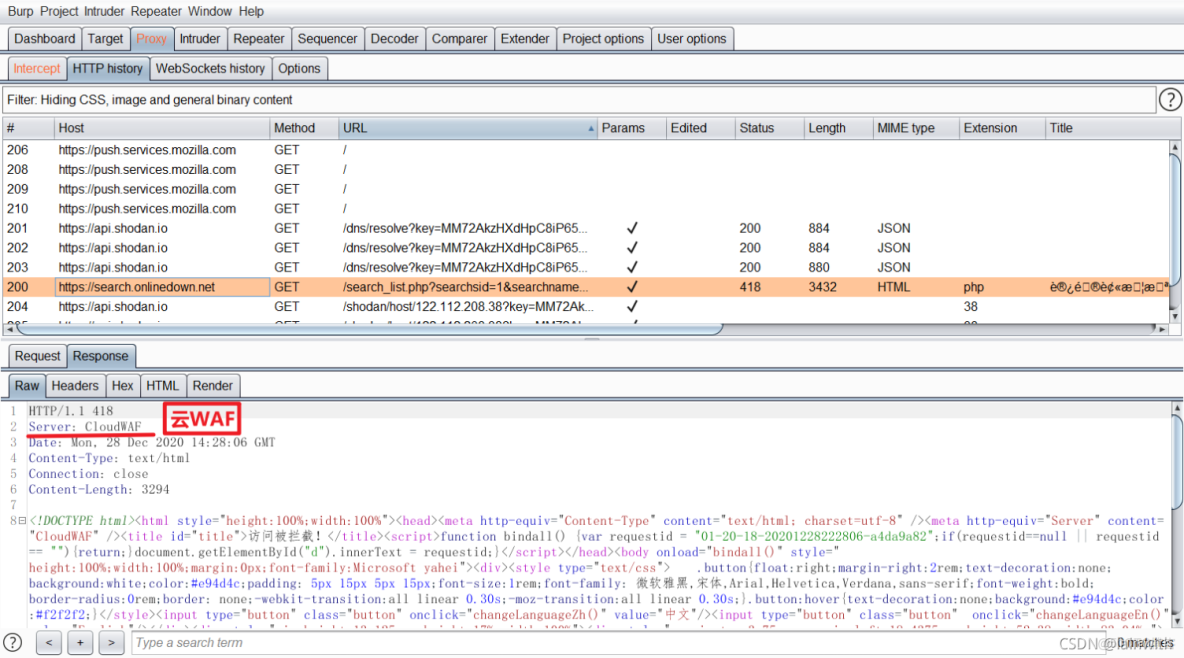1184x658 pixels.
Task: Click Params checkmark for request 201
Action: pos(632,228)
